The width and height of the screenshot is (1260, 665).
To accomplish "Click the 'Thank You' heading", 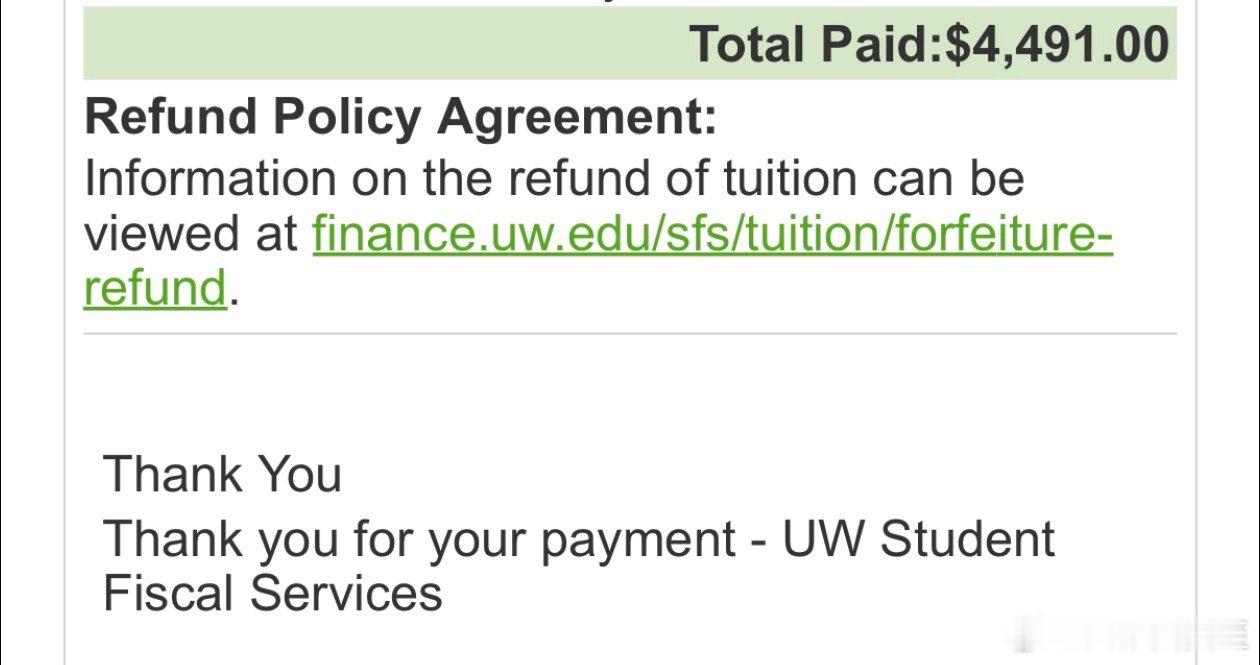I will click(x=222, y=474).
